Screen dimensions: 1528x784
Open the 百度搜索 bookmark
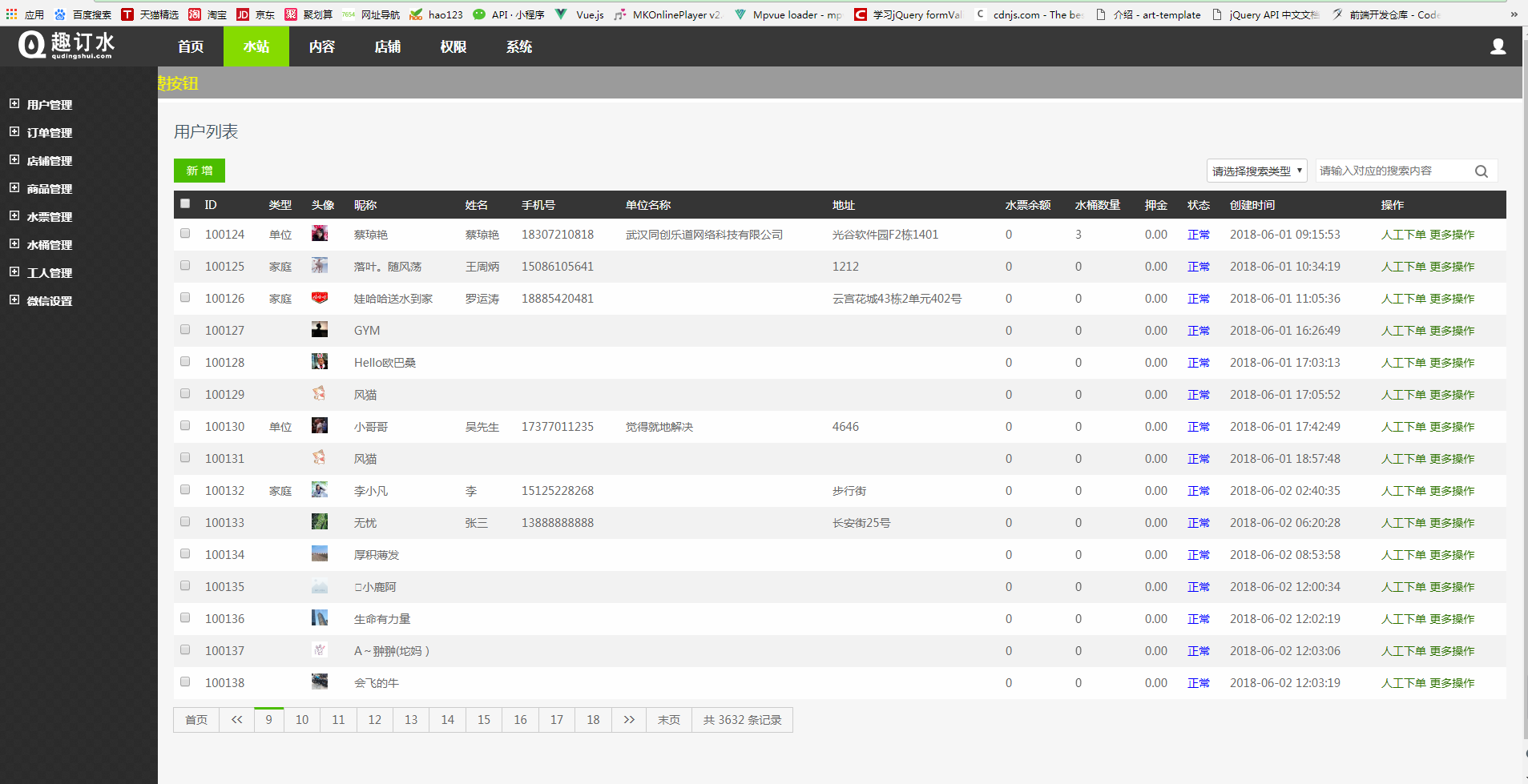[83, 14]
